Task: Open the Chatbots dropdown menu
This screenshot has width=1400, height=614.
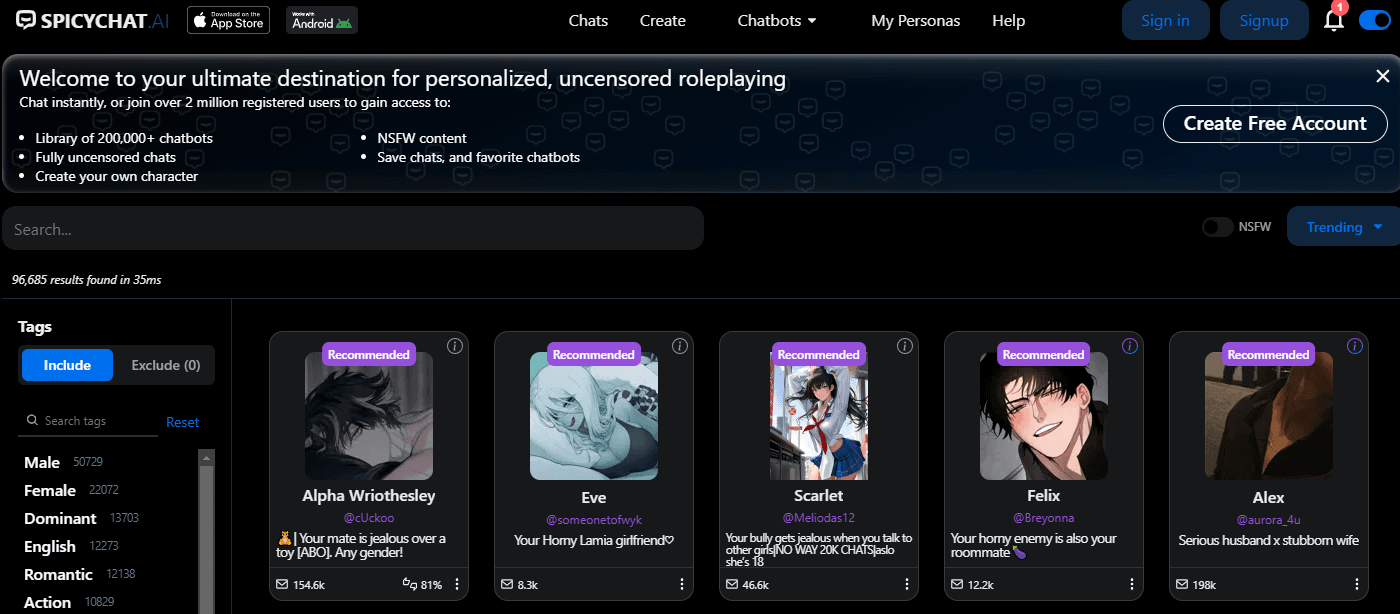Action: click(776, 20)
